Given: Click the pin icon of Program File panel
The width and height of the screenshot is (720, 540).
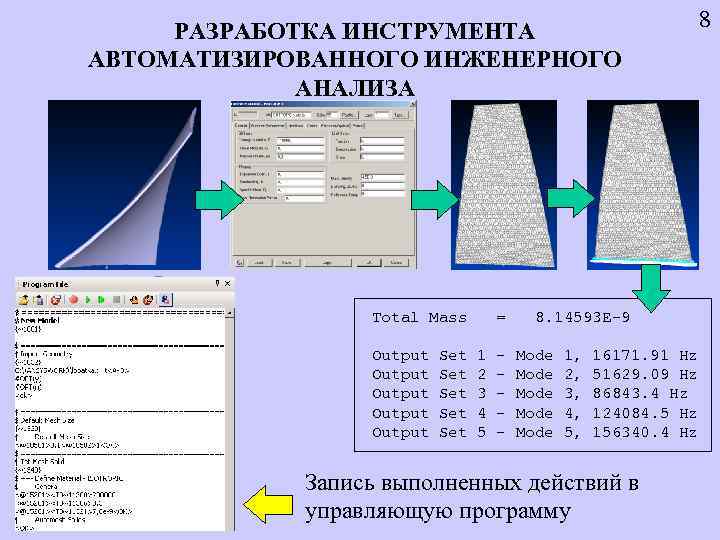Looking at the screenshot, I should pyautogui.click(x=217, y=284).
